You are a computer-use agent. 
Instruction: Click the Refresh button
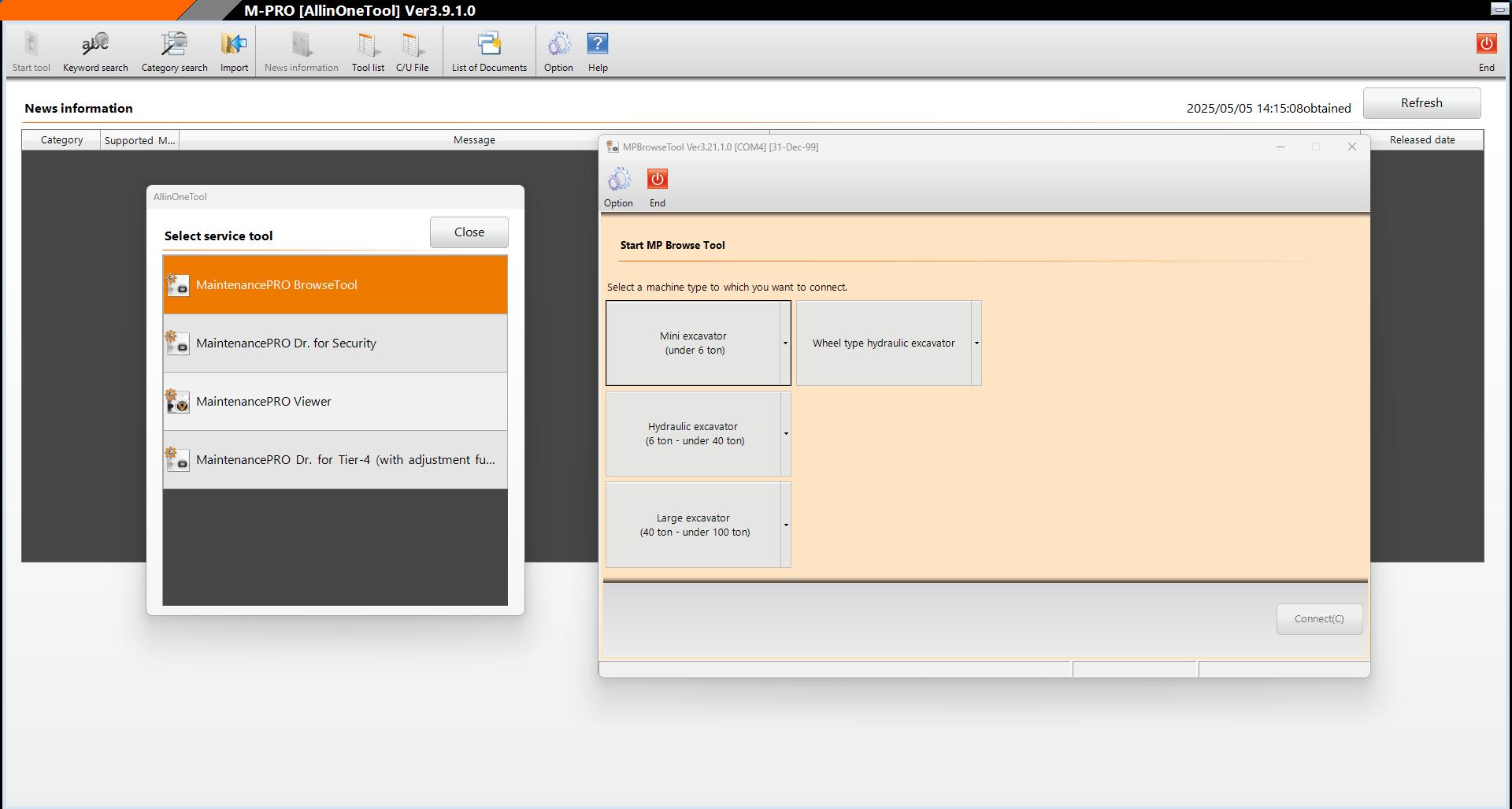[1421, 103]
